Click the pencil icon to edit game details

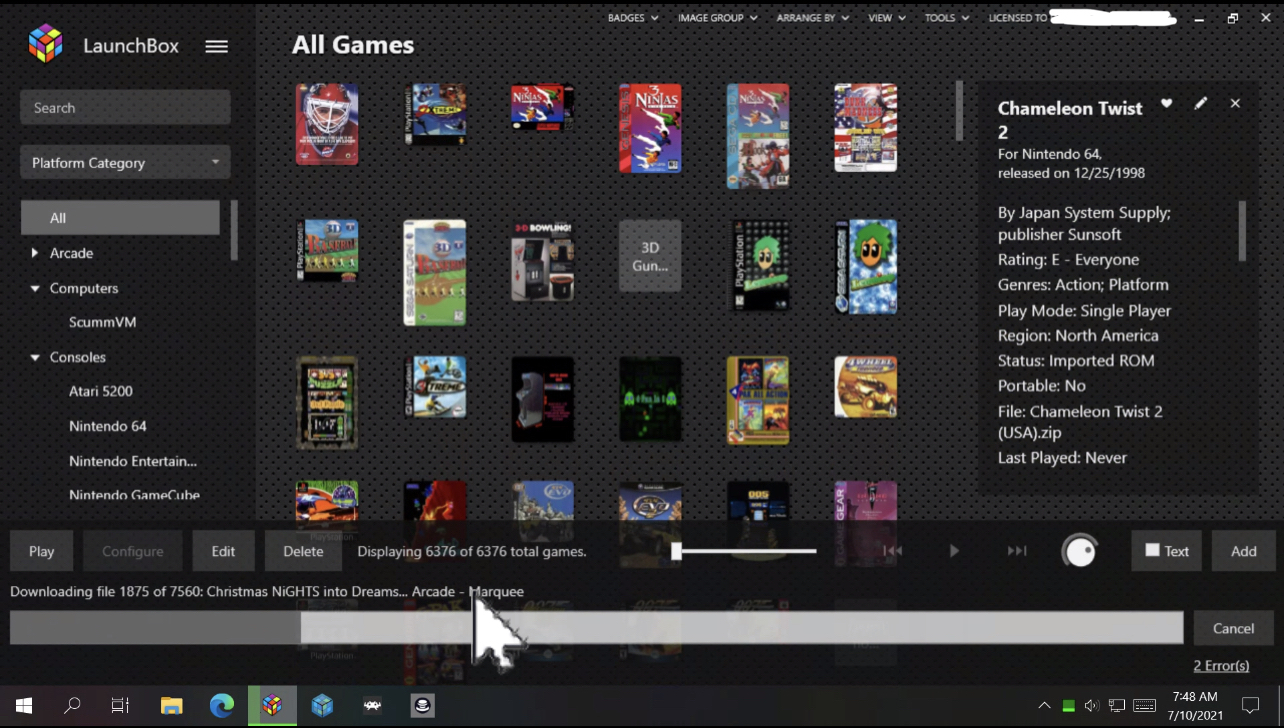1201,103
